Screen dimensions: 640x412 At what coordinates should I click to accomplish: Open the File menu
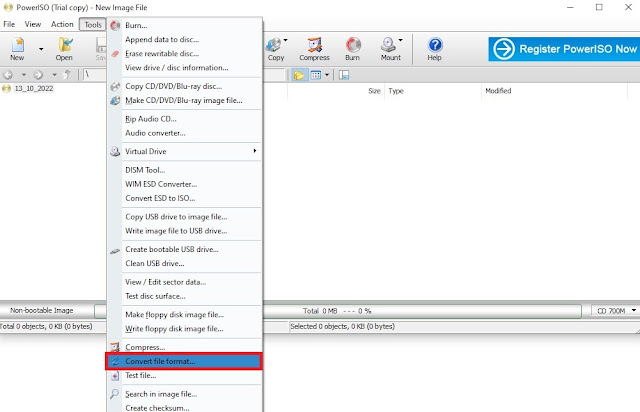9,24
